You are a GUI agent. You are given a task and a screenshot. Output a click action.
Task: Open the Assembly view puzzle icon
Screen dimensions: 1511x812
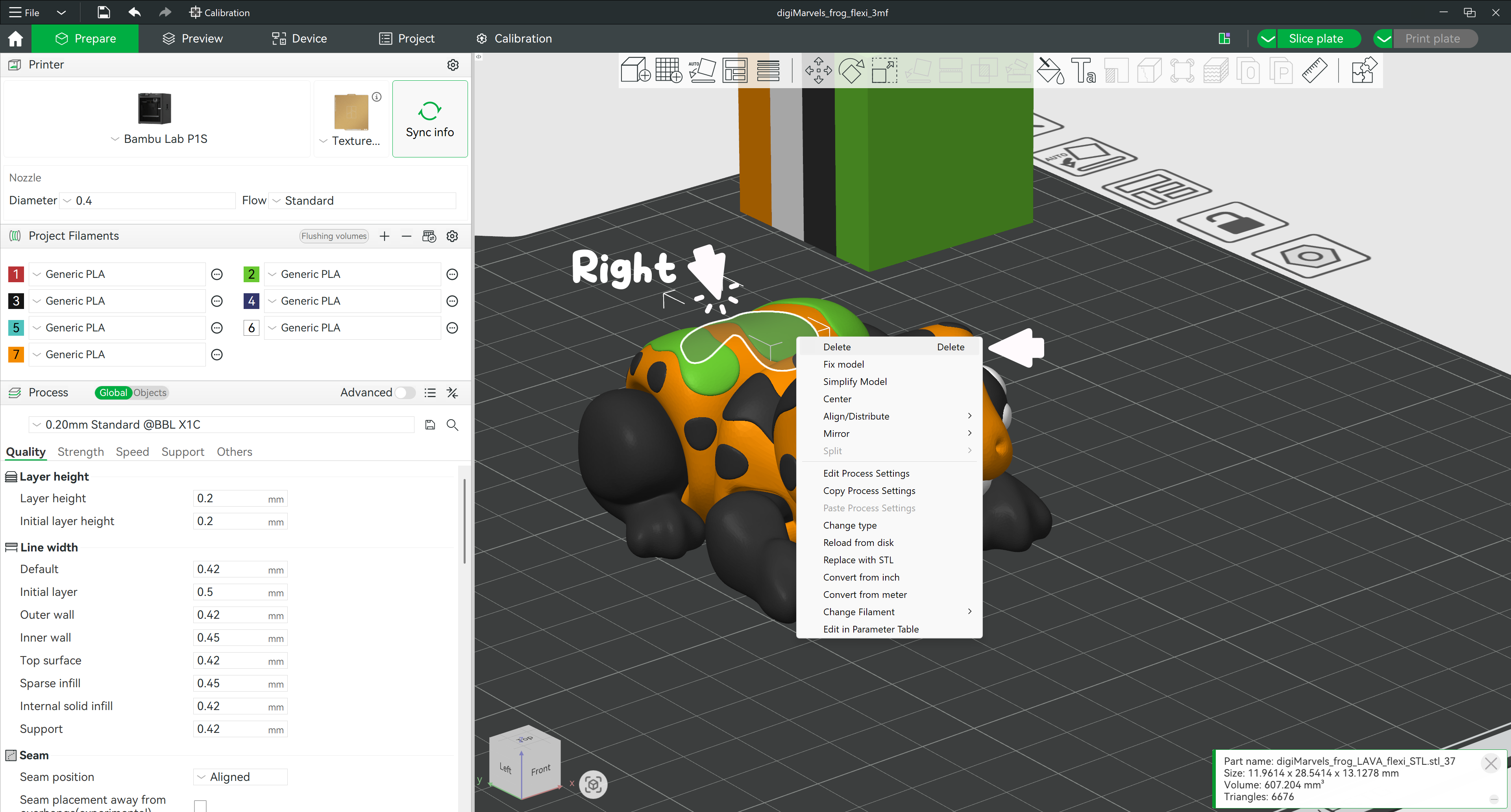point(1364,70)
